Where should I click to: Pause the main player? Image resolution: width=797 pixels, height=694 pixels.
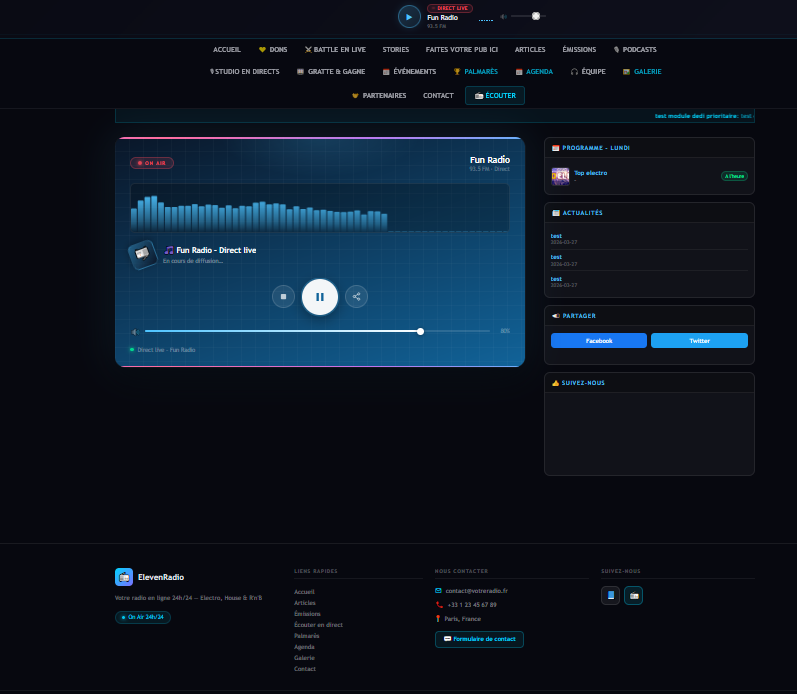(x=320, y=297)
